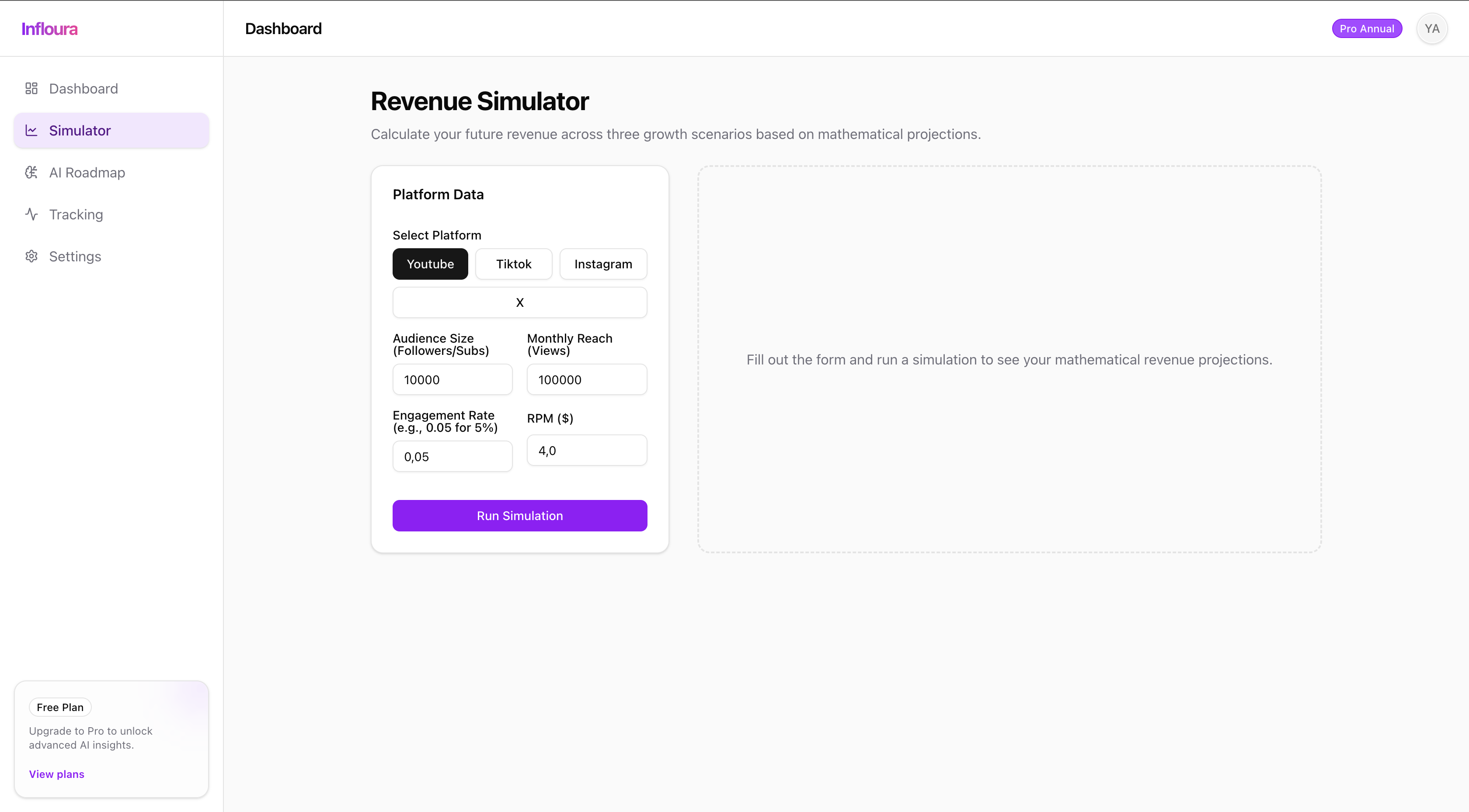This screenshot has height=812, width=1469.
Task: Open Dashboard in the sidebar
Action: pos(112,88)
